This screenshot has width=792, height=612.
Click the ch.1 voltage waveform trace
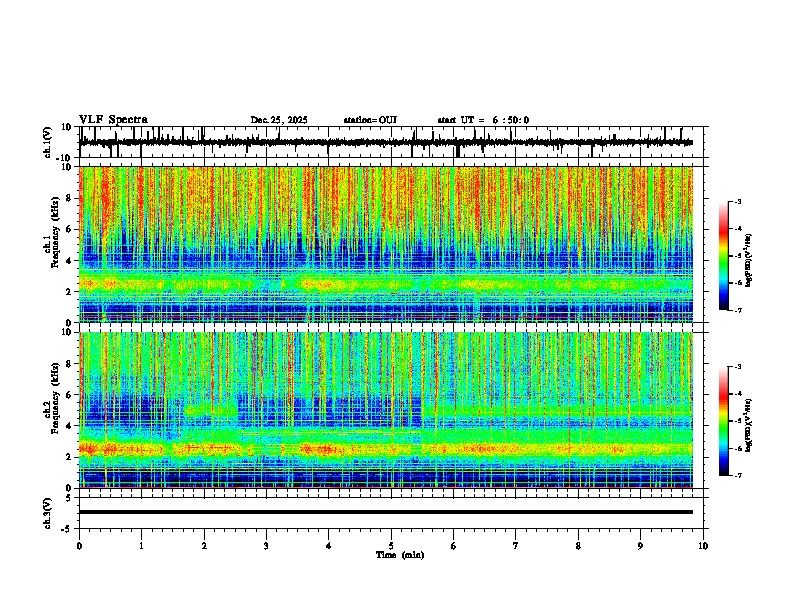click(x=386, y=142)
